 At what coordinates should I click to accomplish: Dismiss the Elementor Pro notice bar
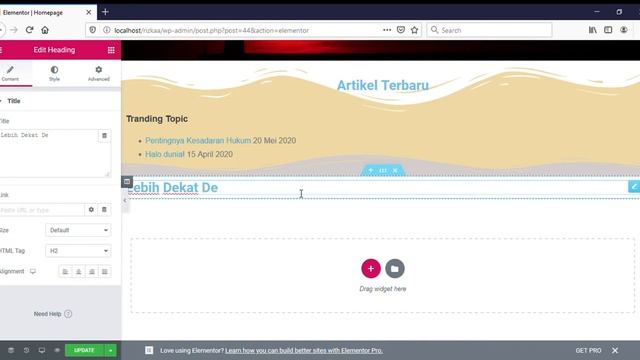(x=615, y=350)
